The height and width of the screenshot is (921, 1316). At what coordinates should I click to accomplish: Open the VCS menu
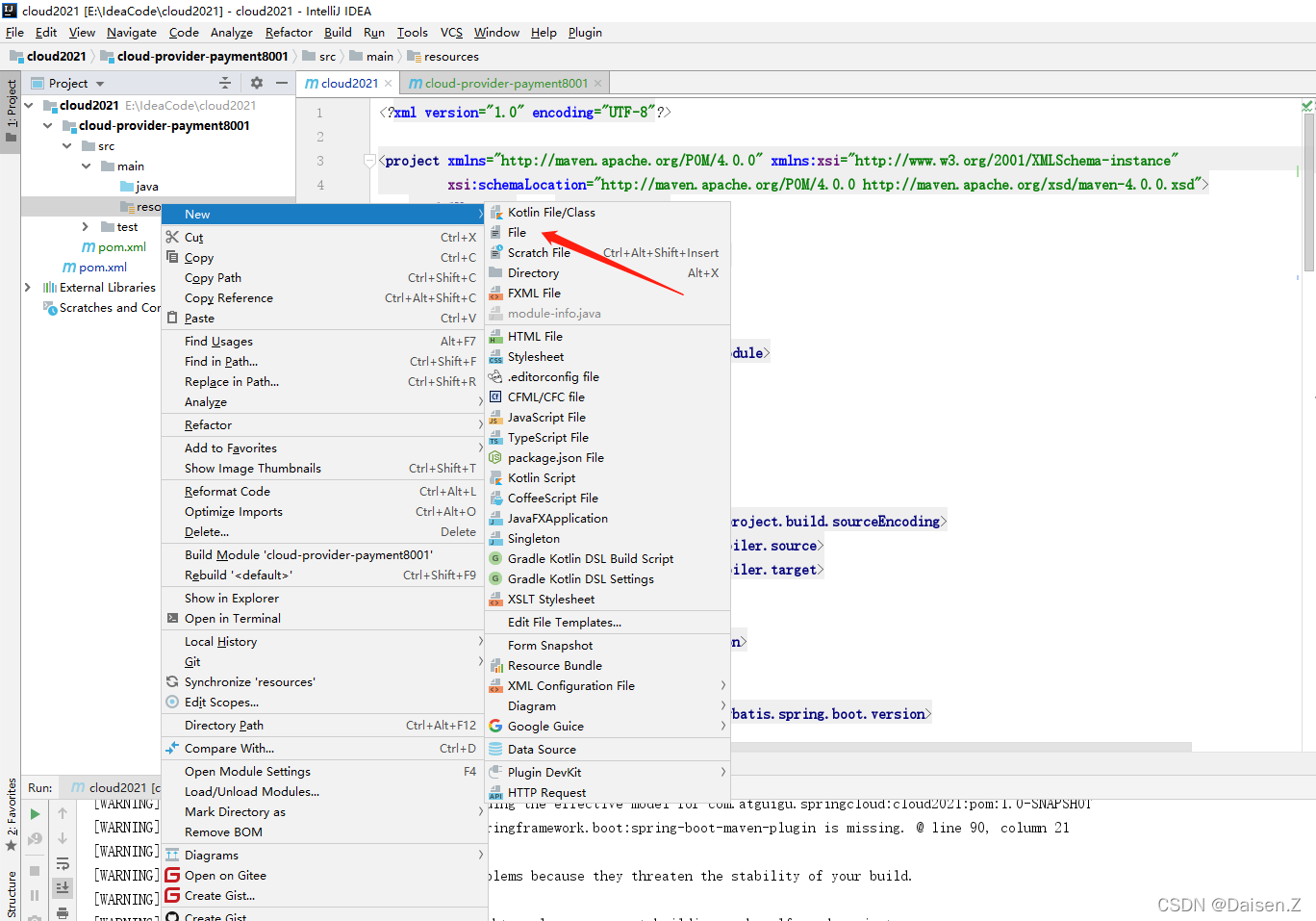(451, 33)
